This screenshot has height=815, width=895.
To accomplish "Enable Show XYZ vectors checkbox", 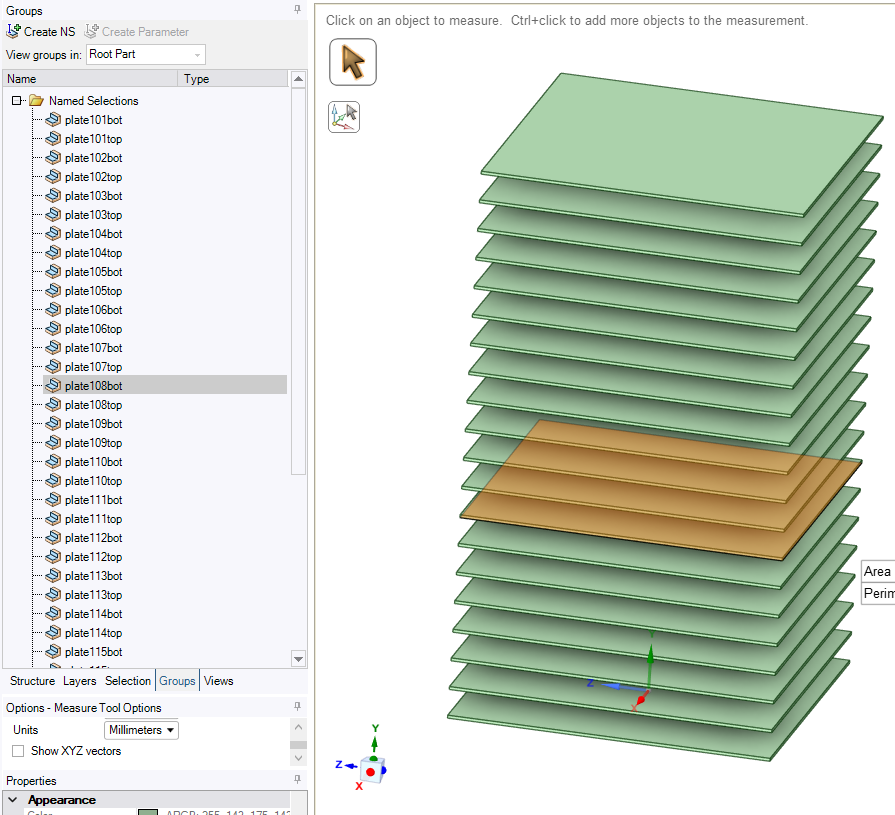I will click(18, 751).
